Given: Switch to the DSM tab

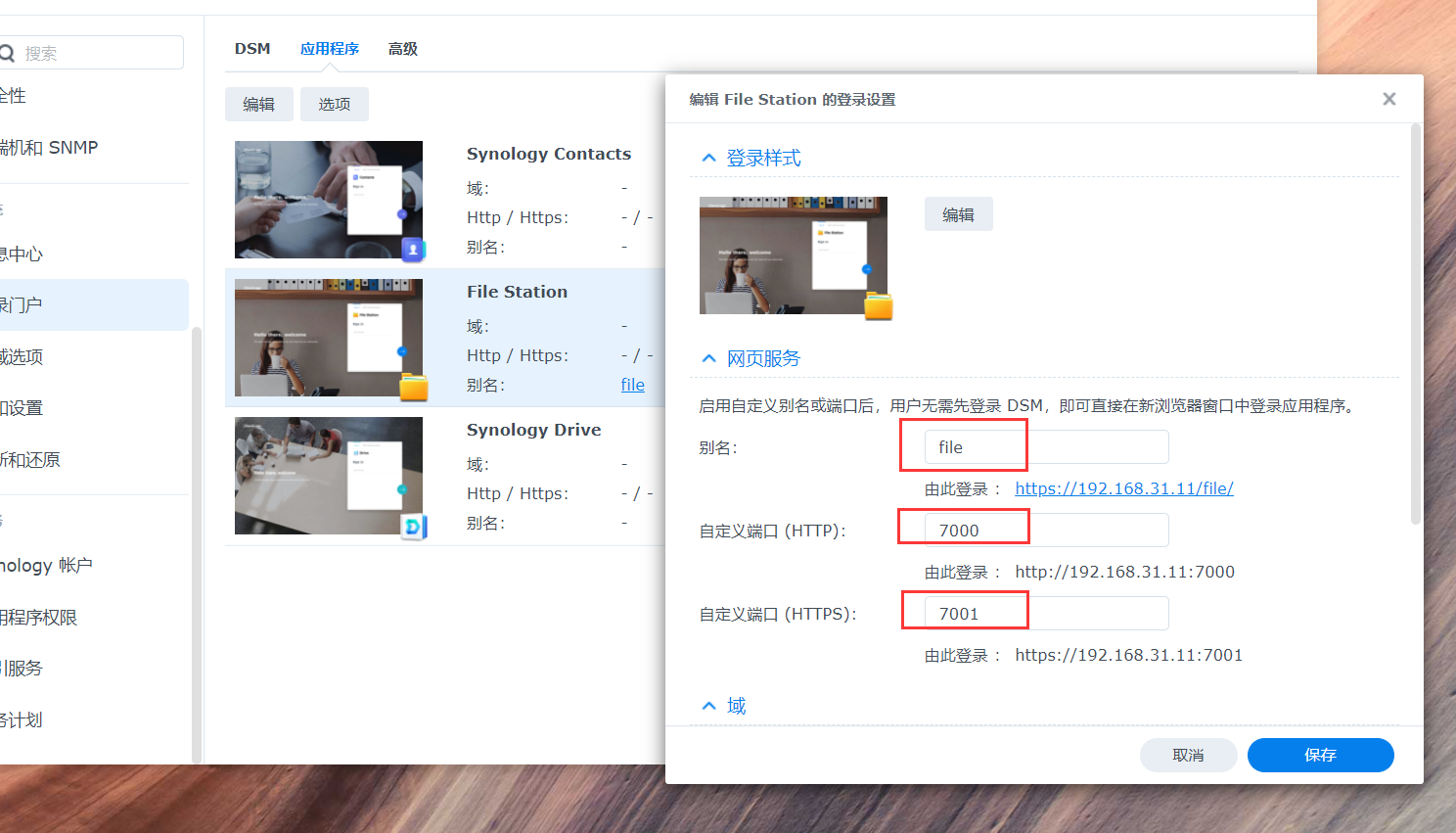Looking at the screenshot, I should [x=252, y=49].
